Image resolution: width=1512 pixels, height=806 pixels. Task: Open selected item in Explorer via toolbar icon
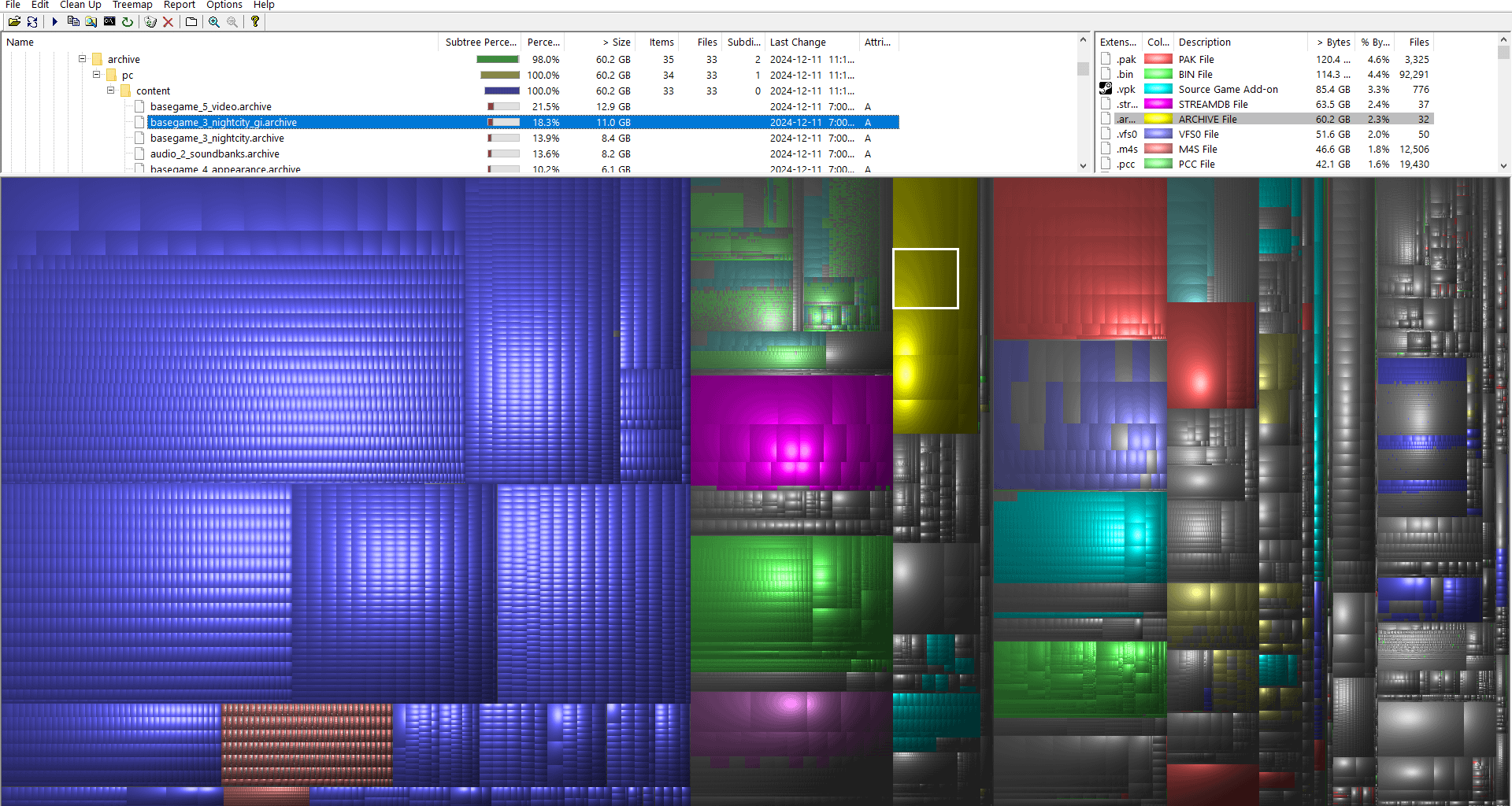click(91, 21)
